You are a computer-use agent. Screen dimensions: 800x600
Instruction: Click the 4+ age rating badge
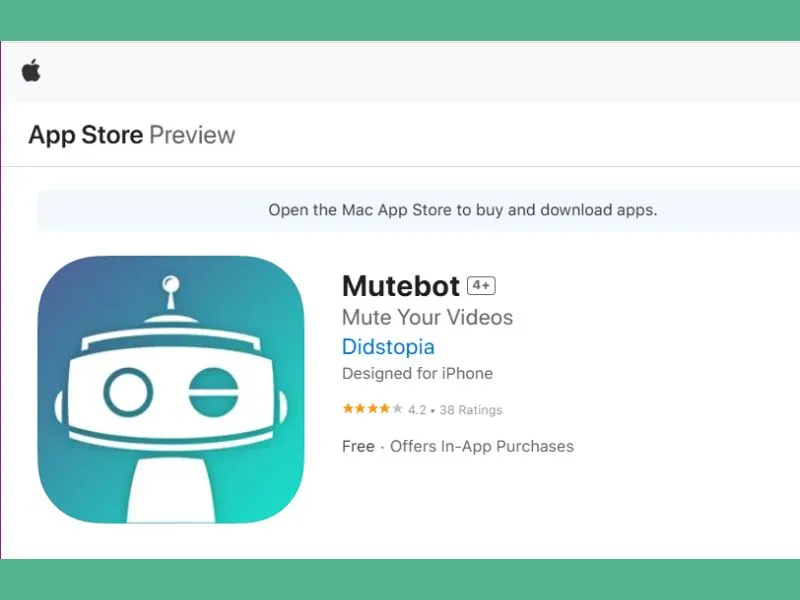coord(481,286)
